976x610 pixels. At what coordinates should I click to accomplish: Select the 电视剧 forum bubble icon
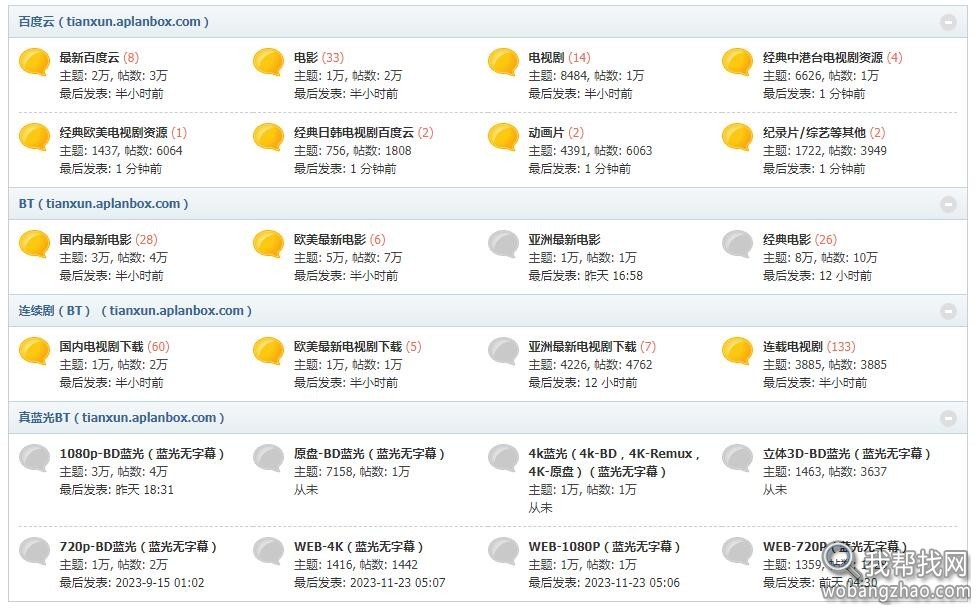pos(504,62)
